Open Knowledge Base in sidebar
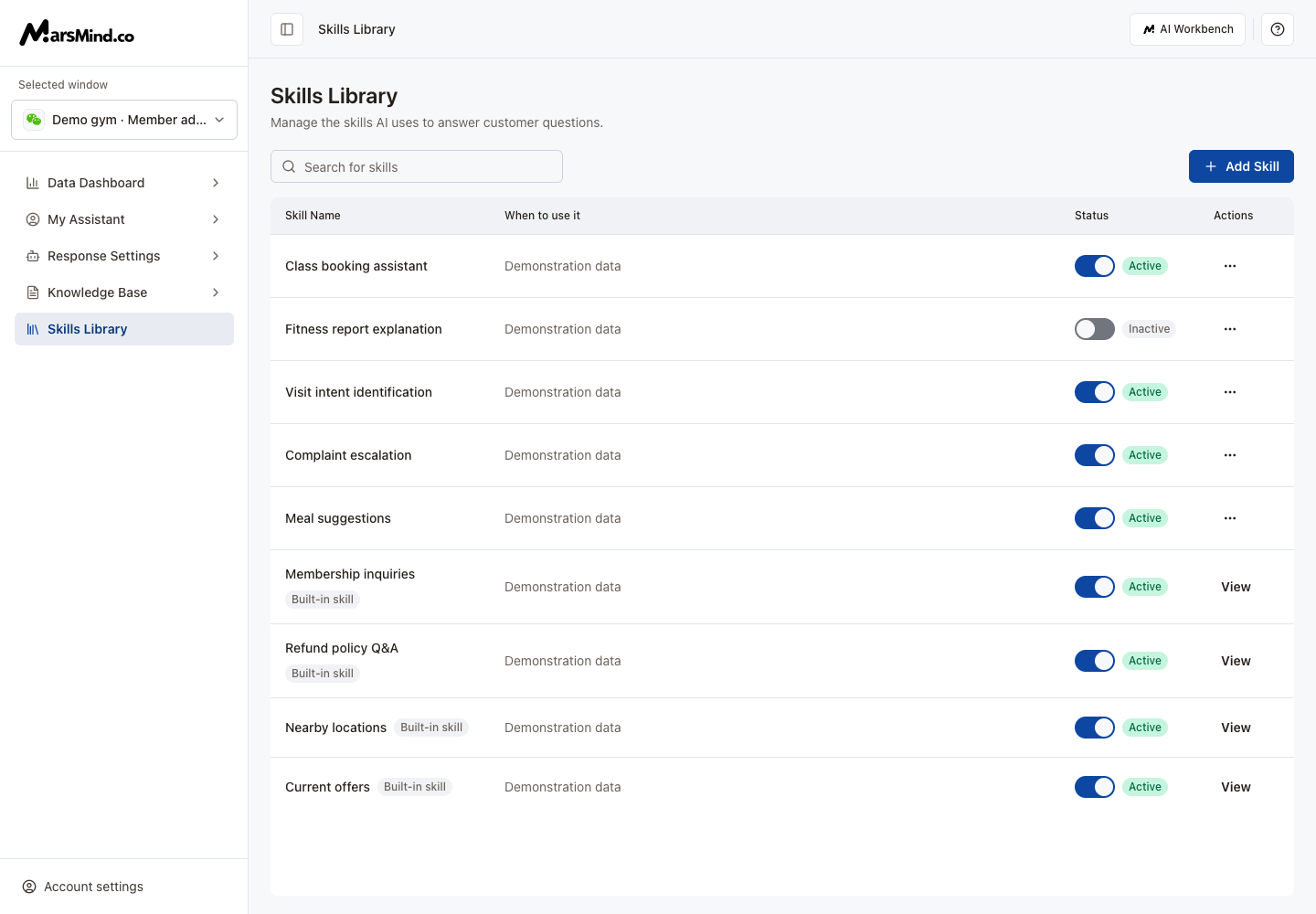The image size is (1316, 914). [x=124, y=292]
